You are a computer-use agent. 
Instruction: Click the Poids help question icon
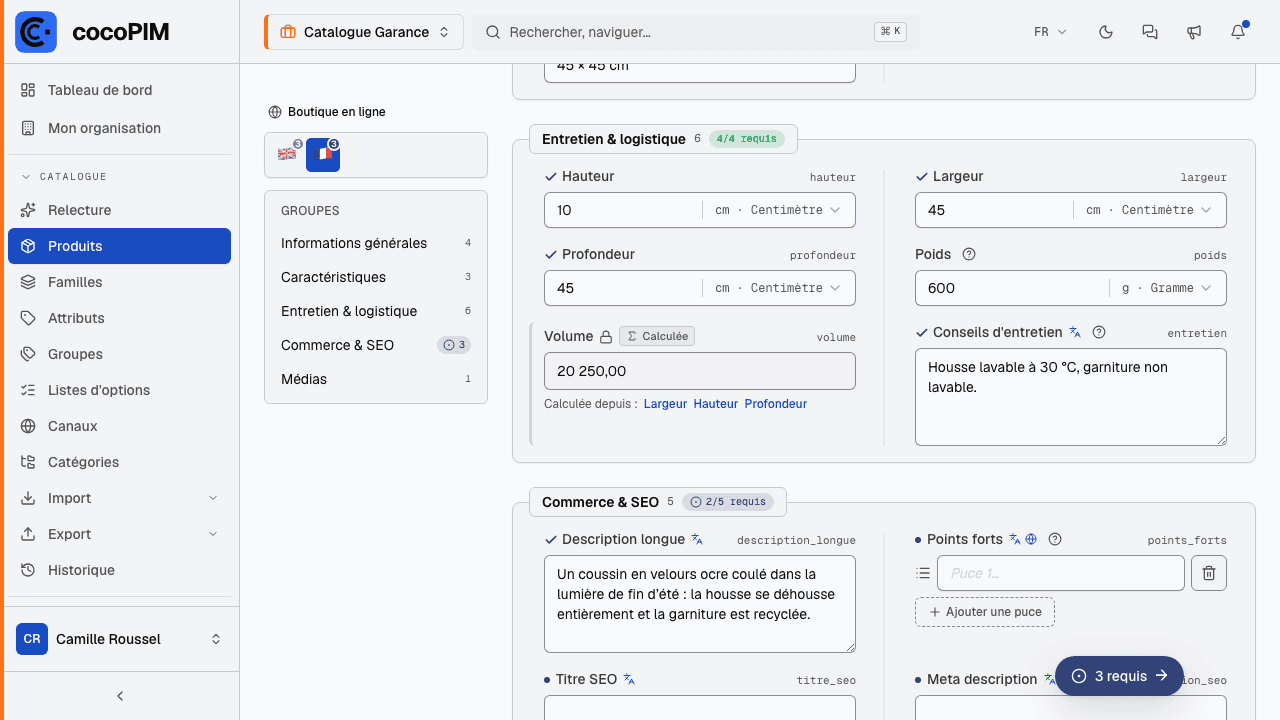(x=968, y=254)
